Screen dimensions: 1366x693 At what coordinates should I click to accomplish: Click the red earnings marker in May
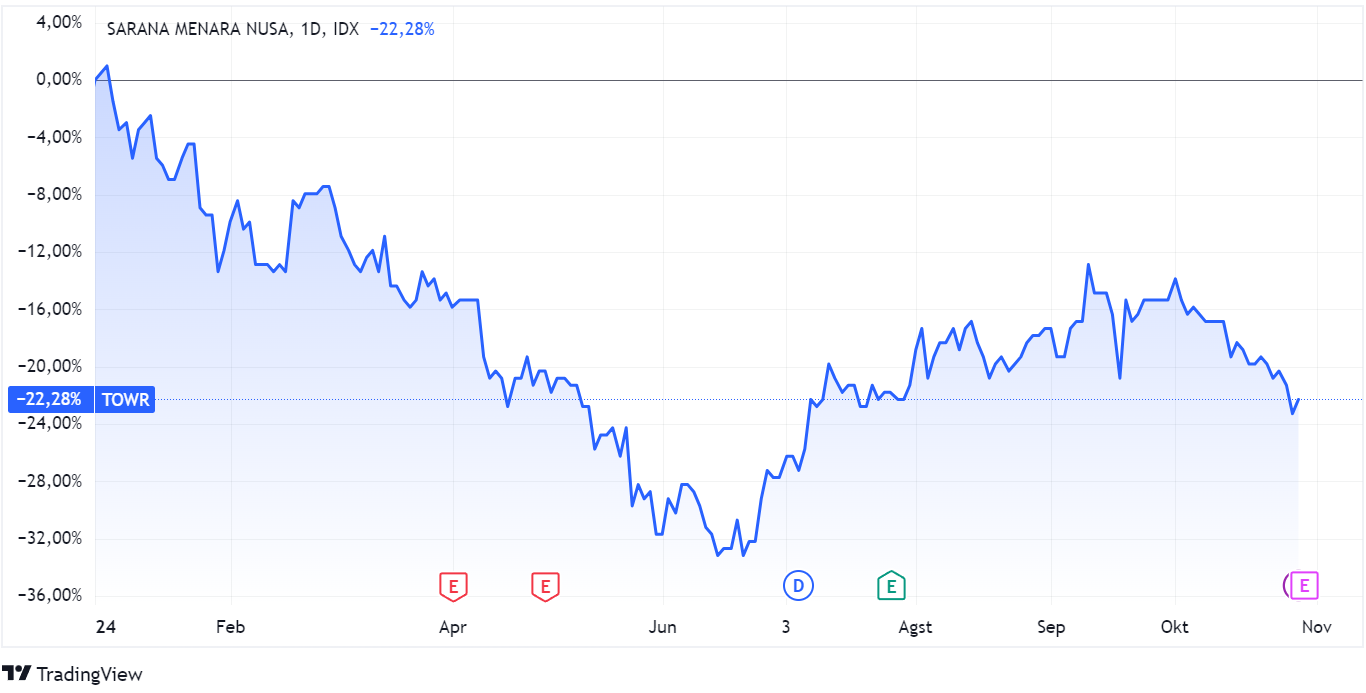click(x=545, y=586)
